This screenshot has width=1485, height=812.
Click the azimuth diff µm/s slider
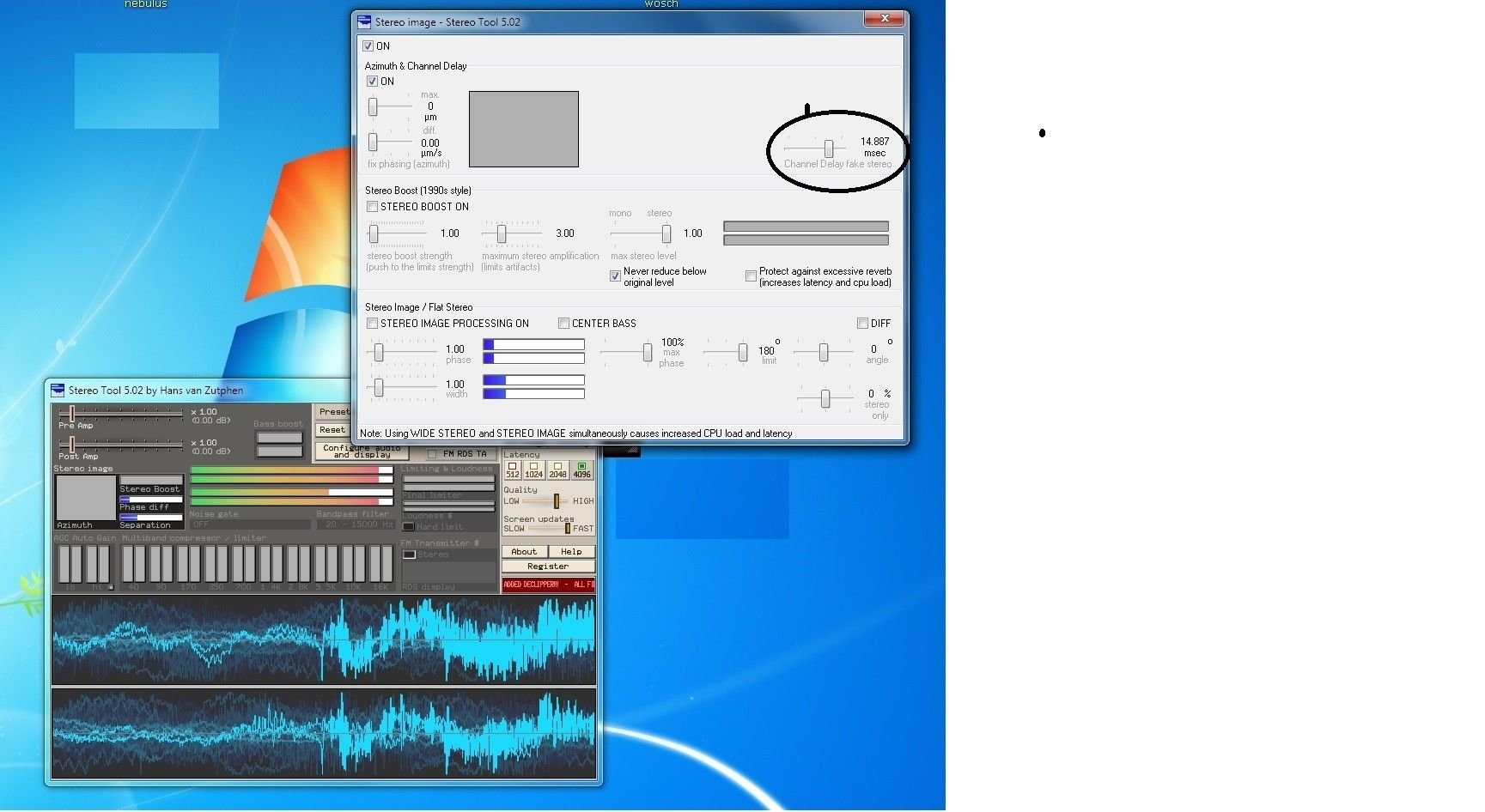click(390, 142)
